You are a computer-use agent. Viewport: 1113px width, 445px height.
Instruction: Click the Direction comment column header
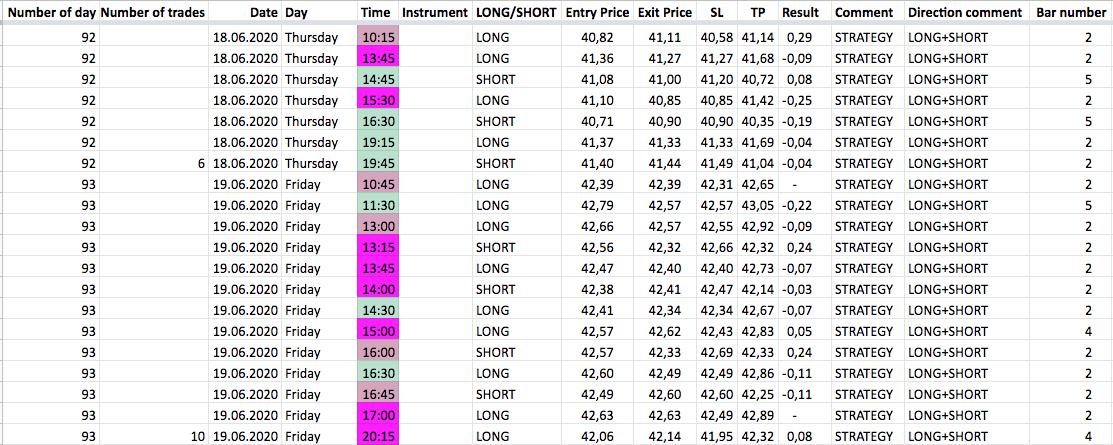coord(965,13)
